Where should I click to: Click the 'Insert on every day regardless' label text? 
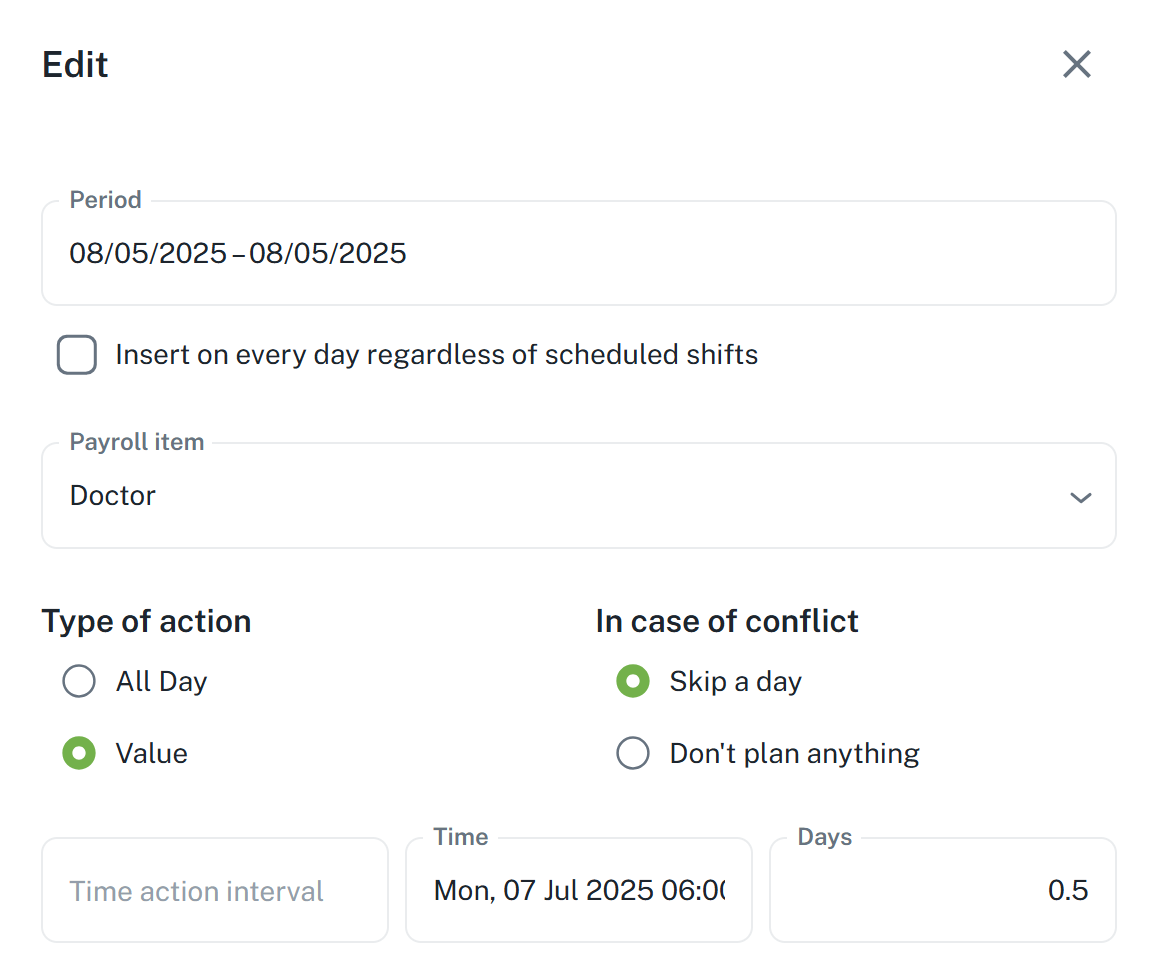pos(436,355)
